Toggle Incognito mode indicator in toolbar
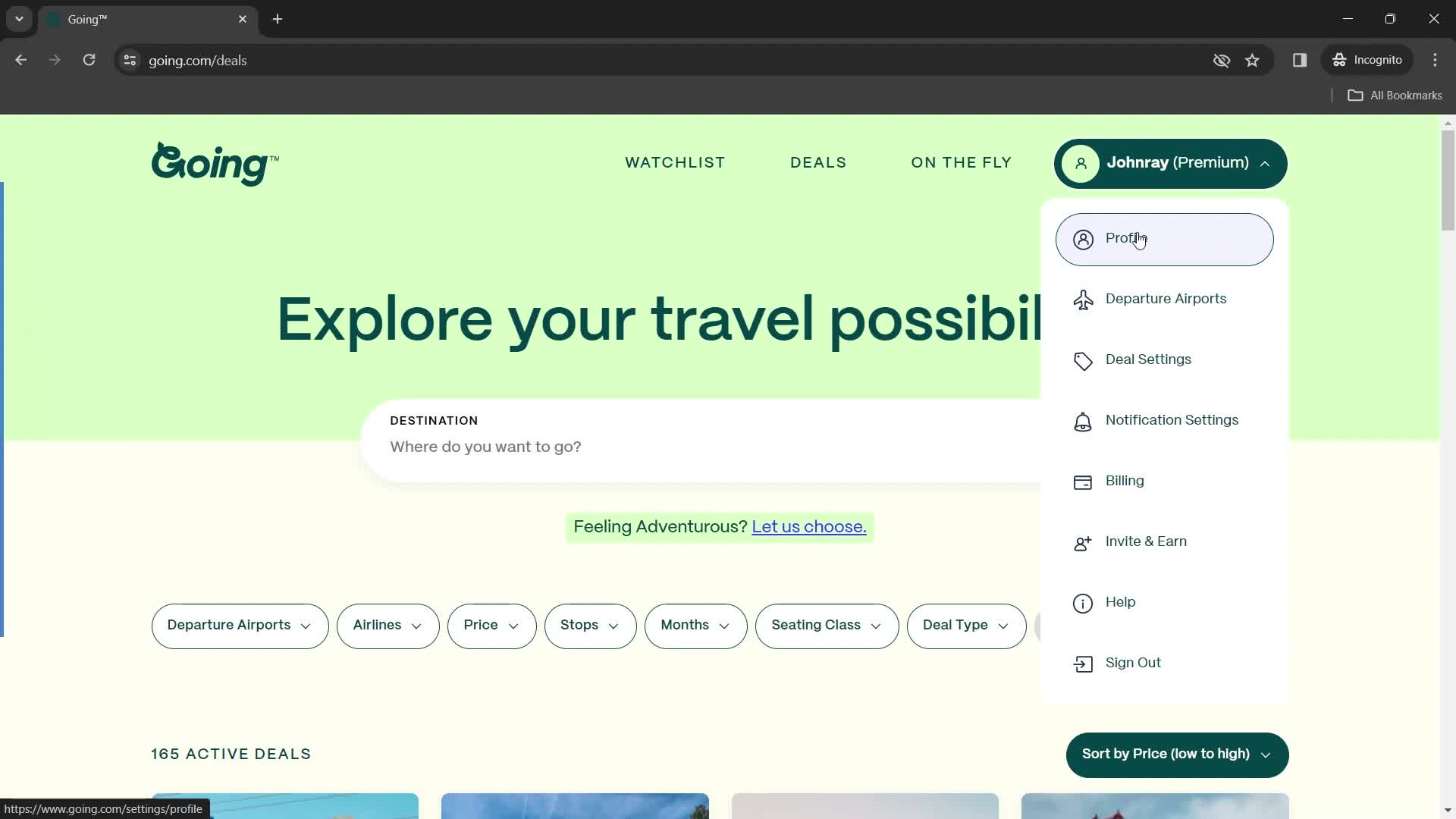 [x=1371, y=60]
